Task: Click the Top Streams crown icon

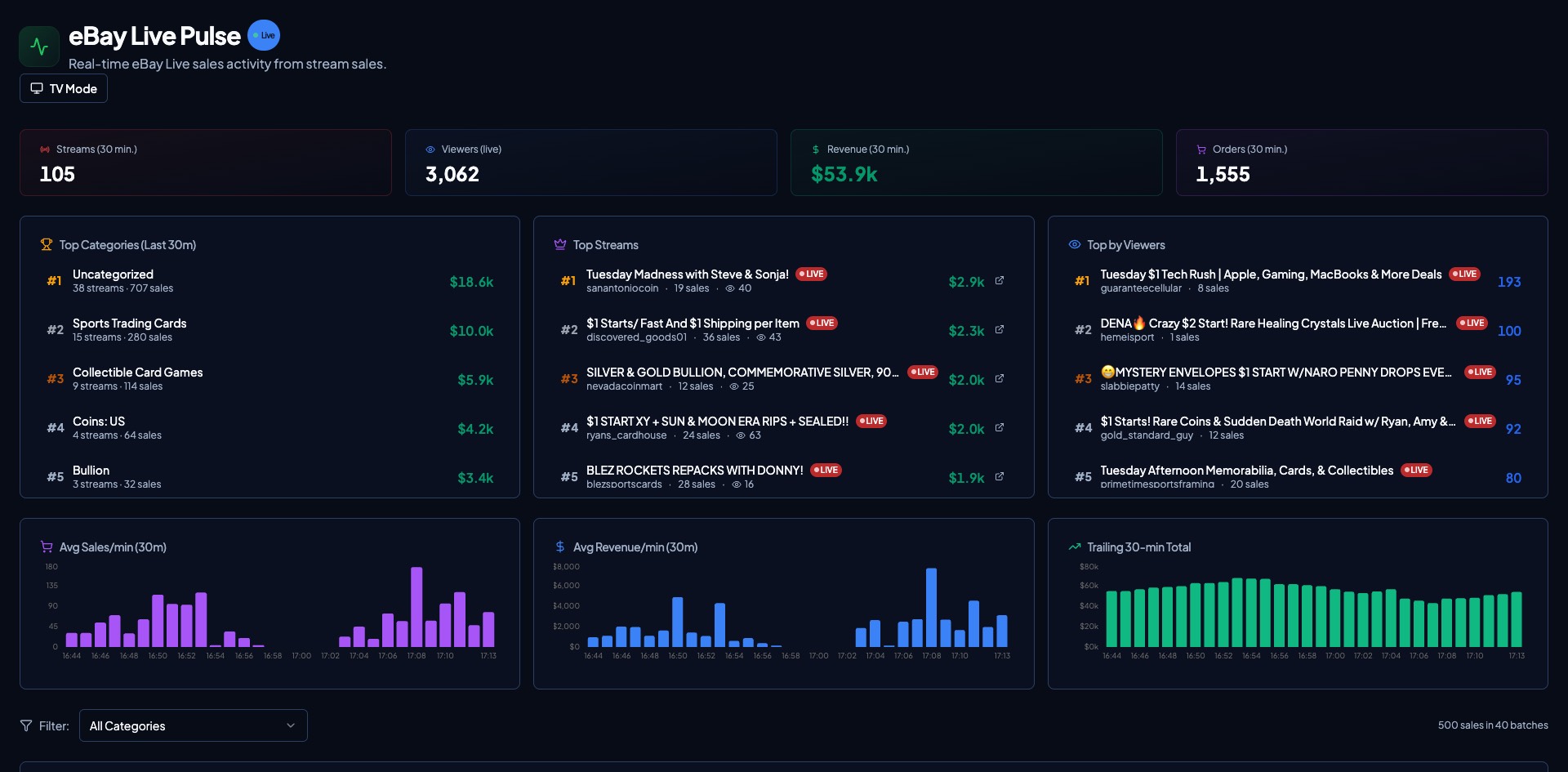Action: coord(560,244)
